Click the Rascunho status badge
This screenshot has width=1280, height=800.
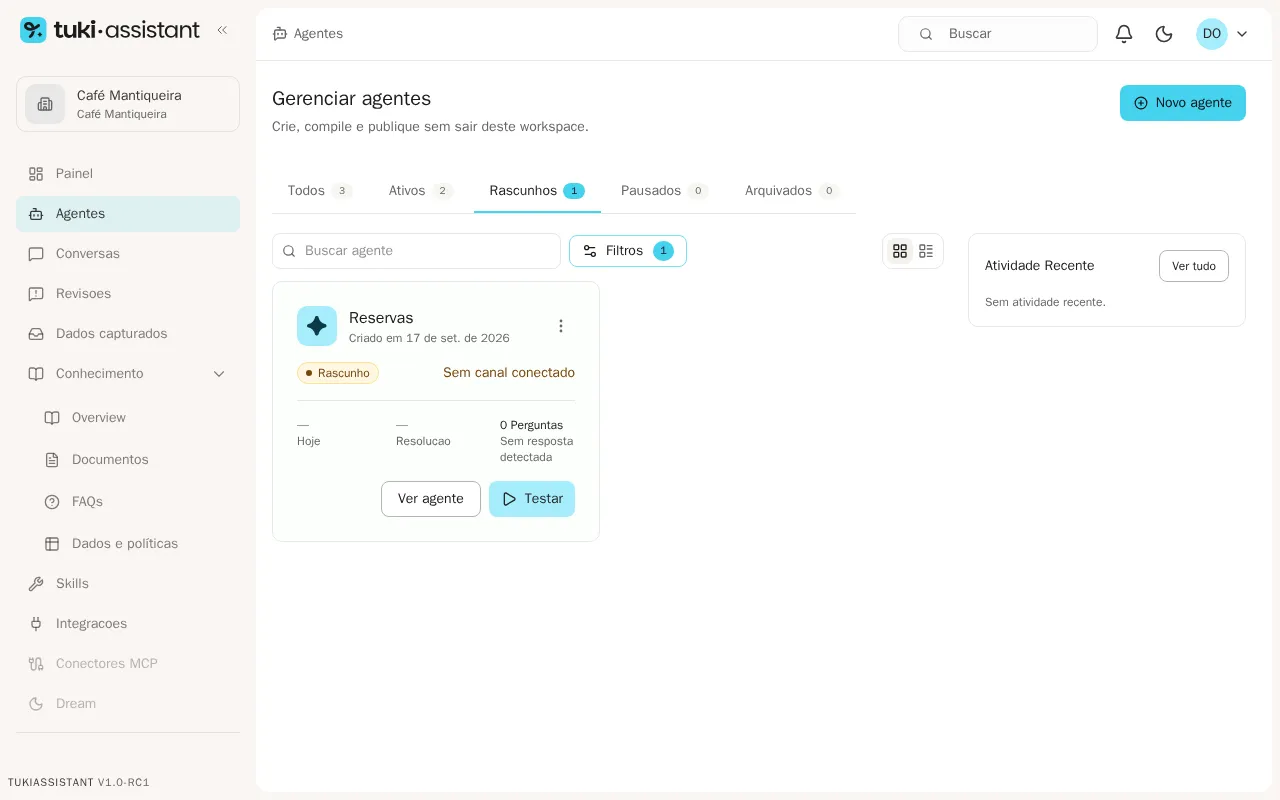coord(338,373)
